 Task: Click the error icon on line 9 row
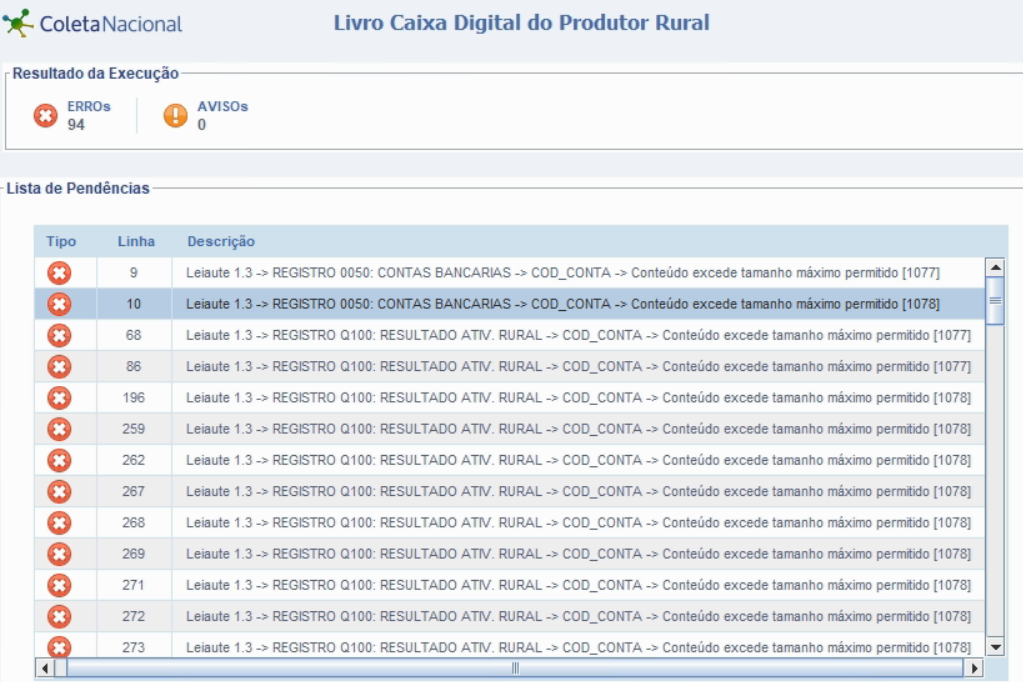coord(60,273)
